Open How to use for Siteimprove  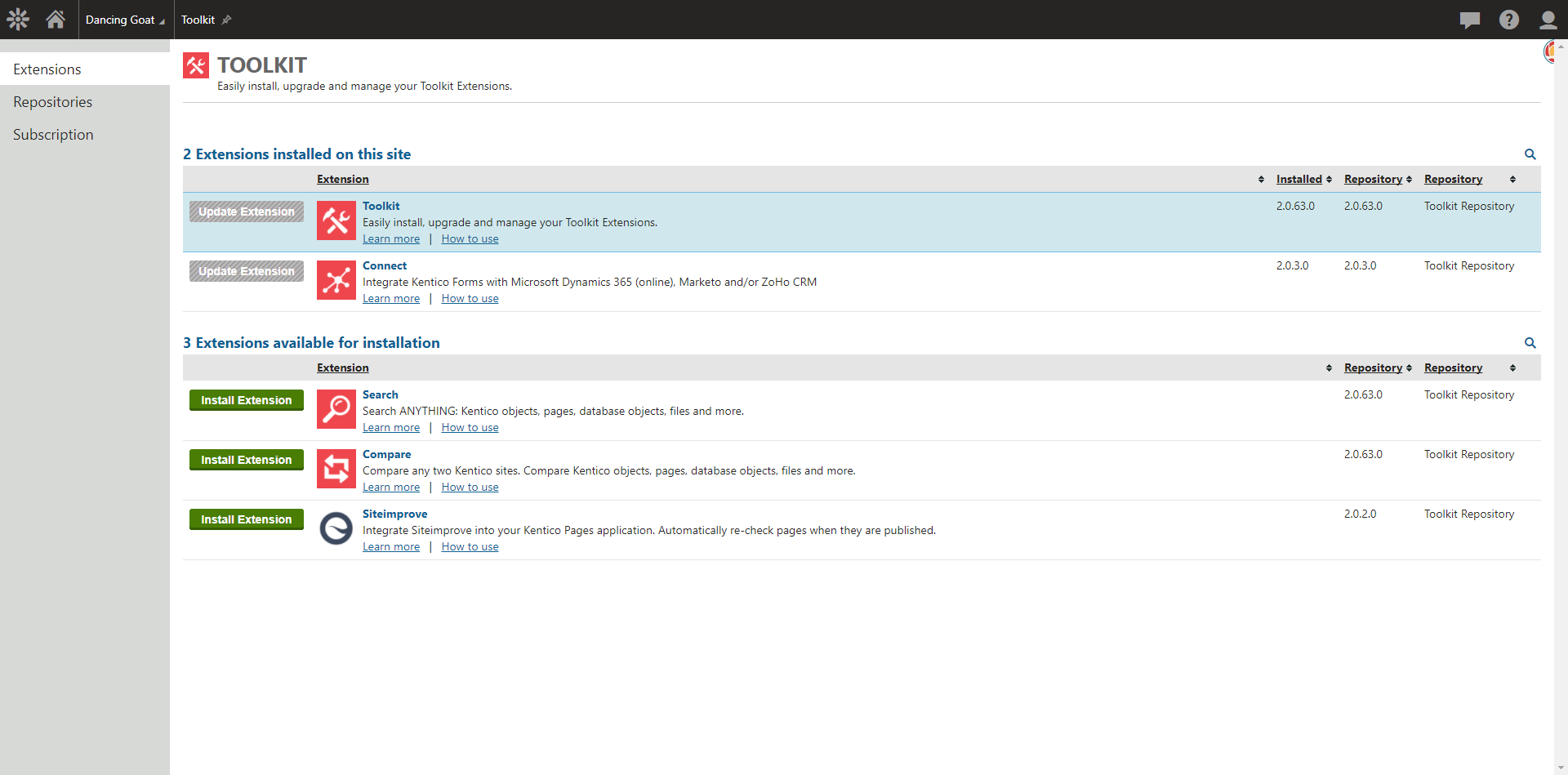click(470, 546)
